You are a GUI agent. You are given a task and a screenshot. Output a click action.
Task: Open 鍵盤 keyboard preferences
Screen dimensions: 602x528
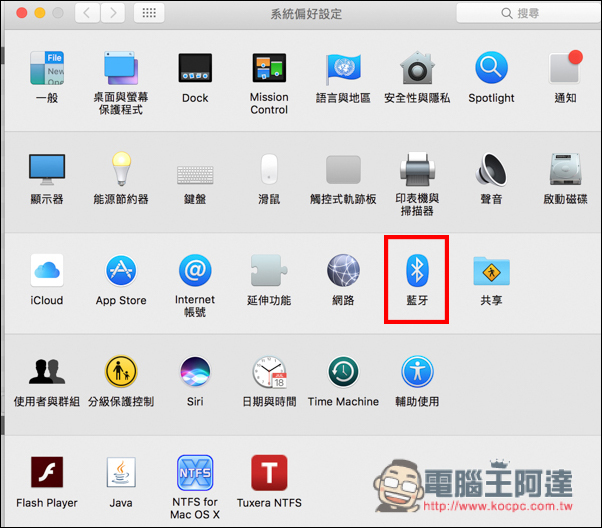click(x=195, y=175)
